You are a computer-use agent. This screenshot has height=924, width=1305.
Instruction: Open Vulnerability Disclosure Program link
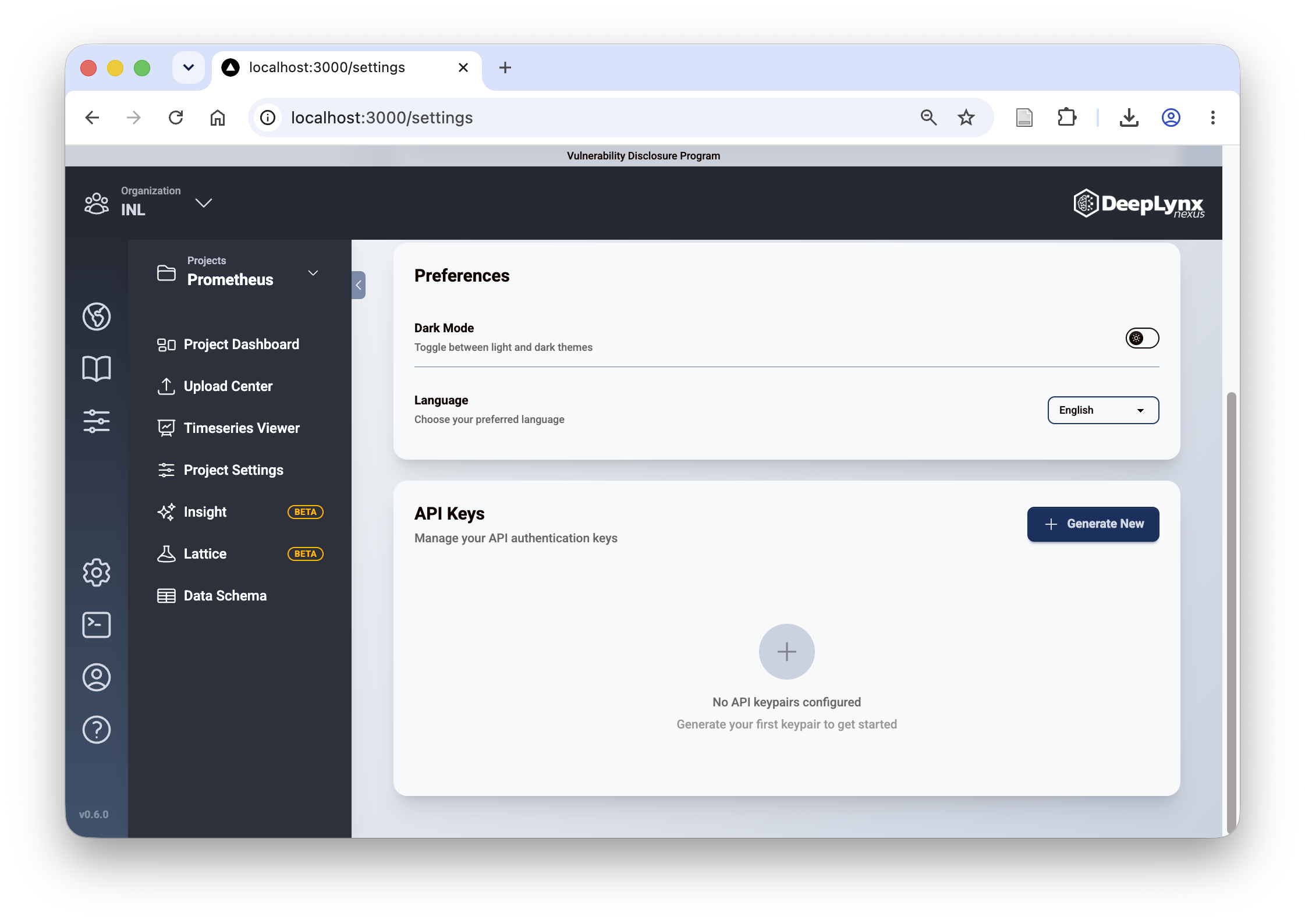tap(644, 156)
